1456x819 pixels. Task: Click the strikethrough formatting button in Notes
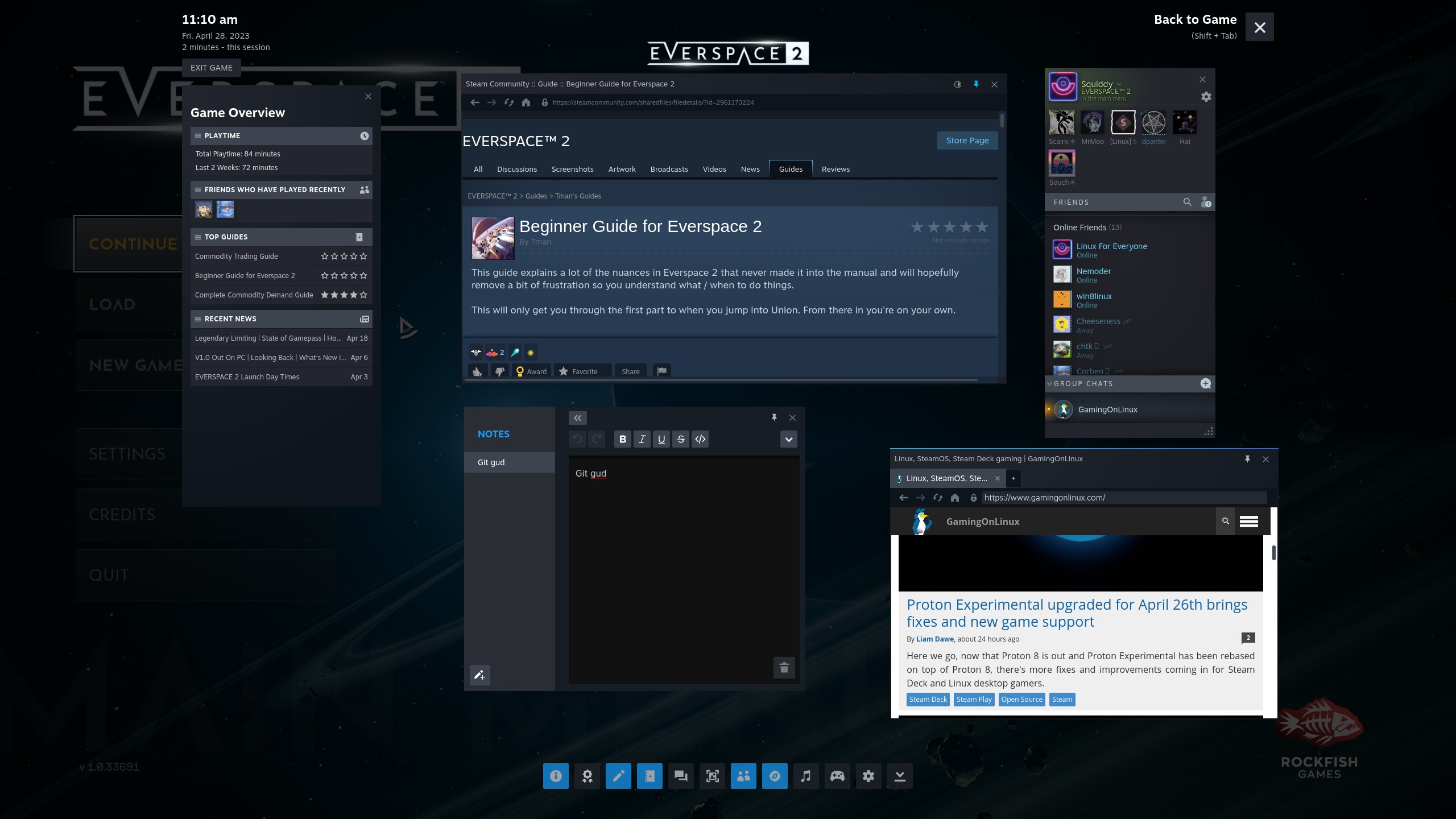[681, 439]
